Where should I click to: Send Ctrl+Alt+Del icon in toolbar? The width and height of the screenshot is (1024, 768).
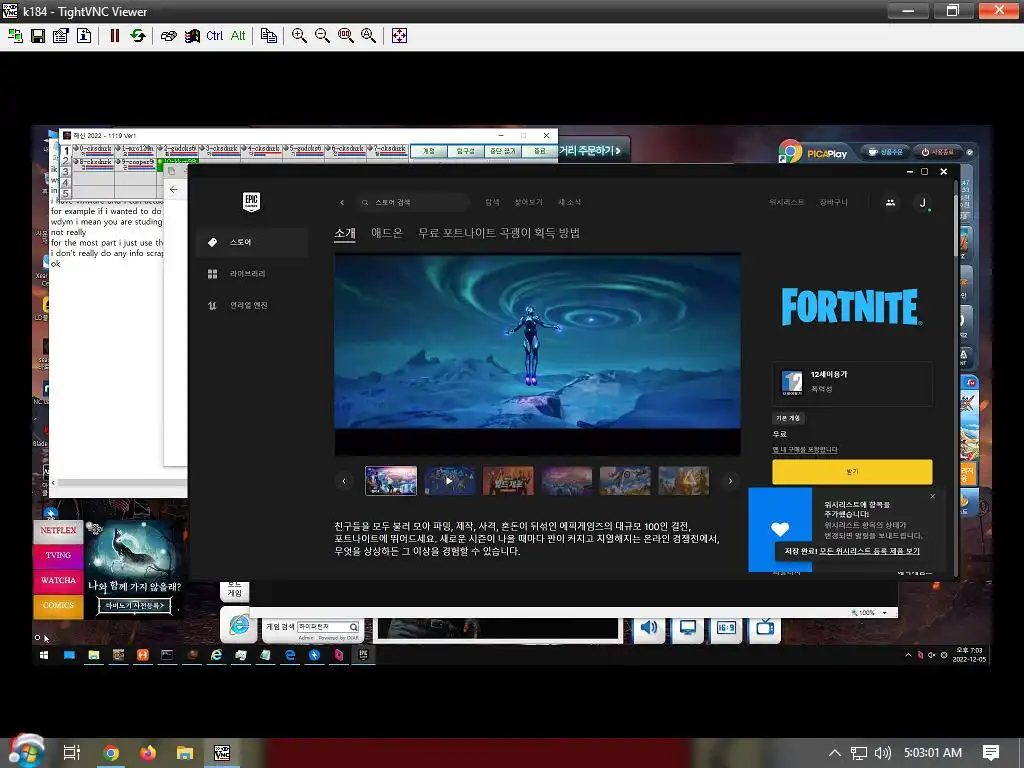point(168,36)
